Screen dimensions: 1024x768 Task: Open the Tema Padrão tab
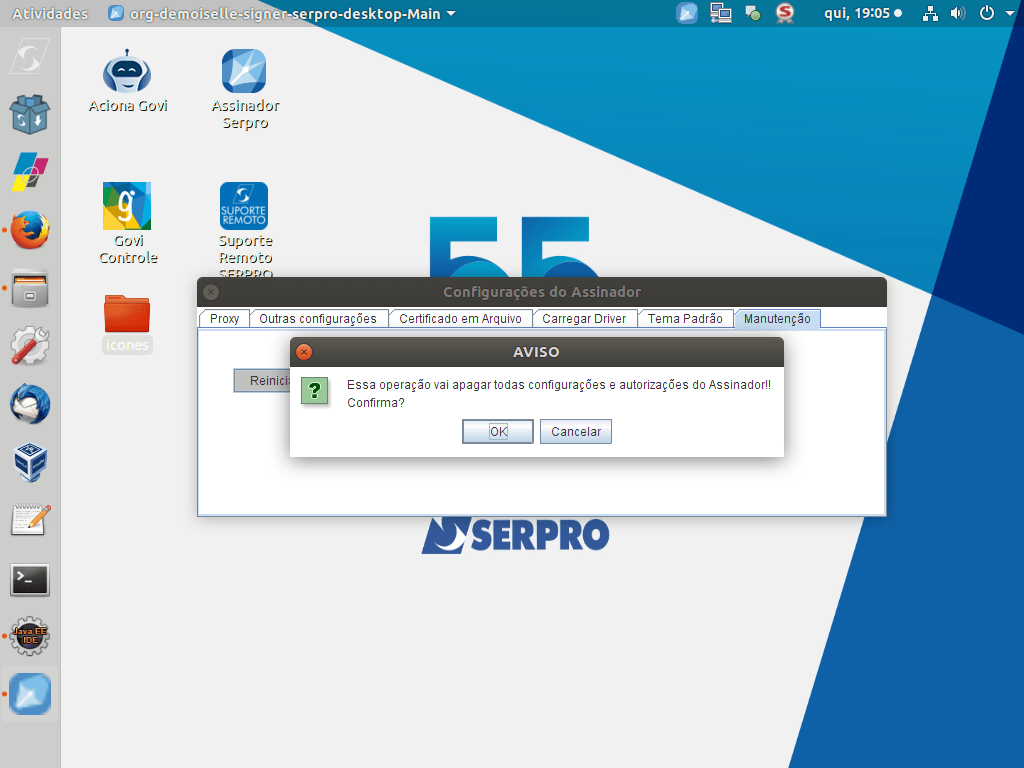point(685,319)
